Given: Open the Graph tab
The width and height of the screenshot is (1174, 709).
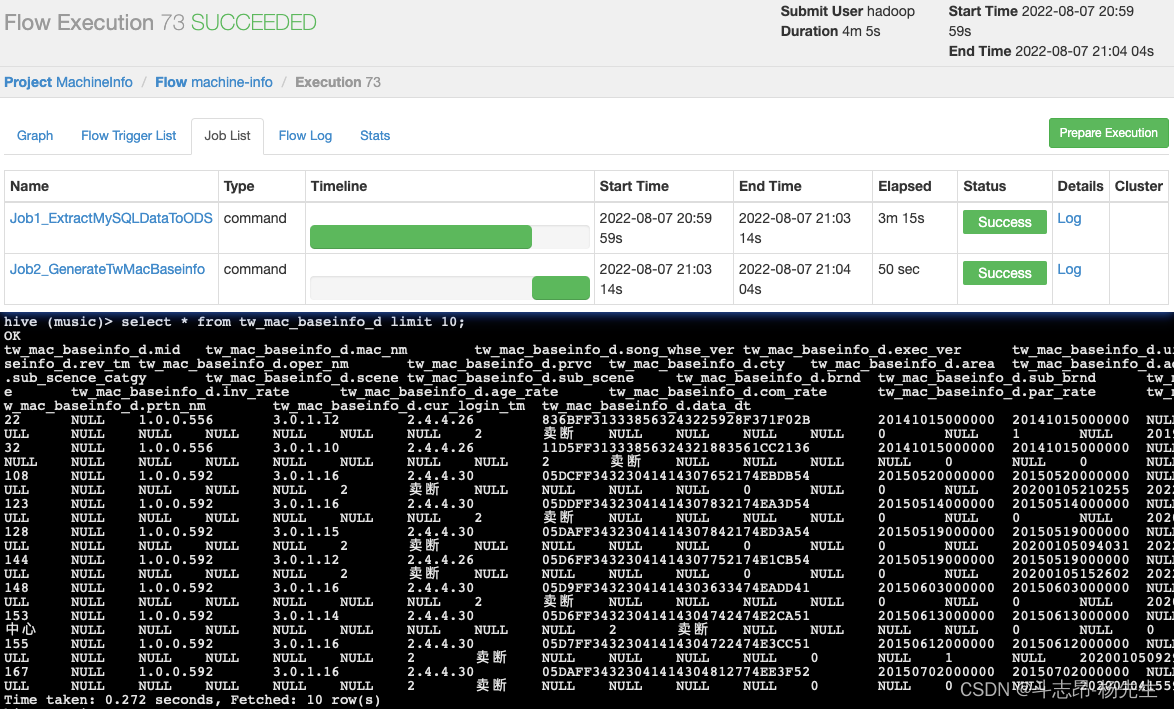Looking at the screenshot, I should (x=34, y=136).
